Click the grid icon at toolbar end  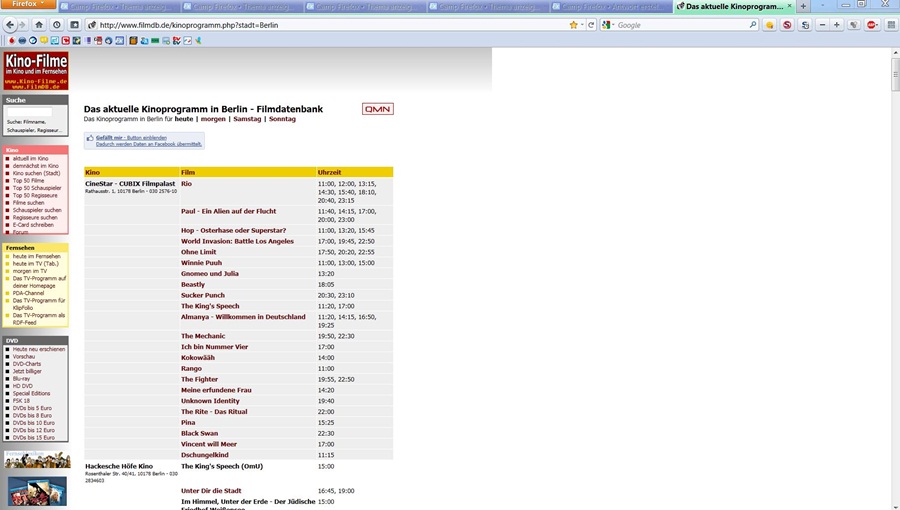click(x=891, y=25)
